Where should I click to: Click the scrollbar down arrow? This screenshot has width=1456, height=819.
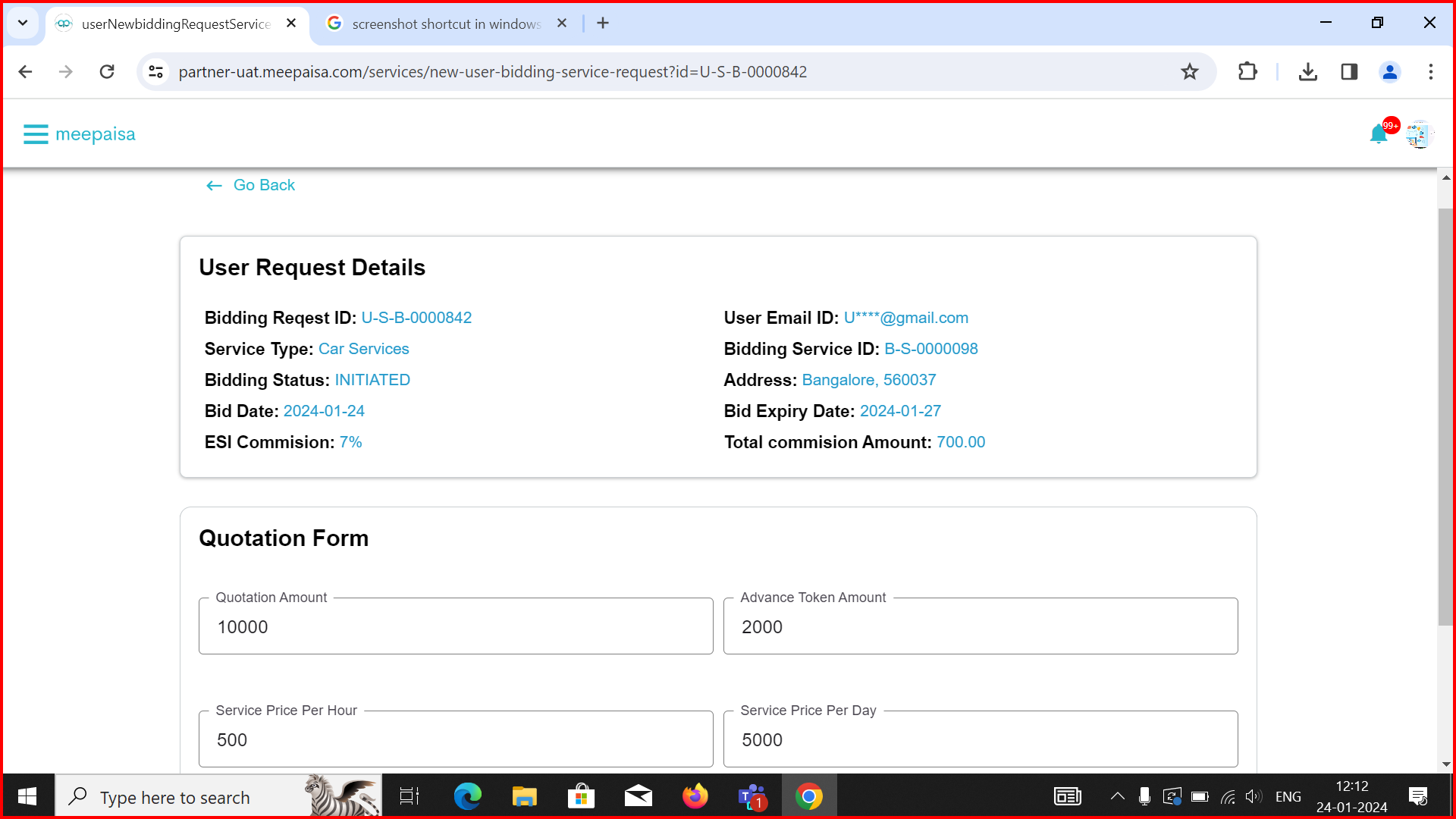(x=1445, y=764)
